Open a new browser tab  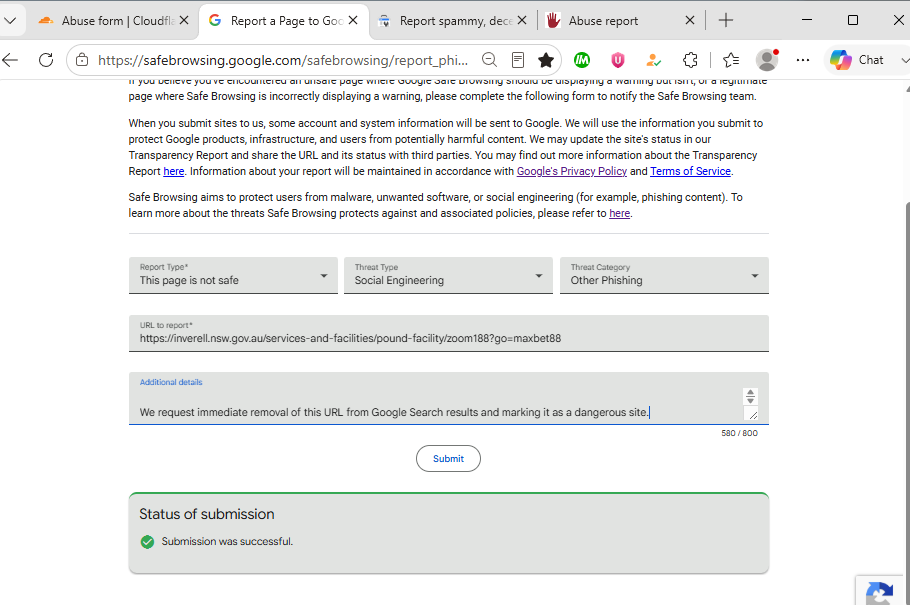[x=725, y=20]
